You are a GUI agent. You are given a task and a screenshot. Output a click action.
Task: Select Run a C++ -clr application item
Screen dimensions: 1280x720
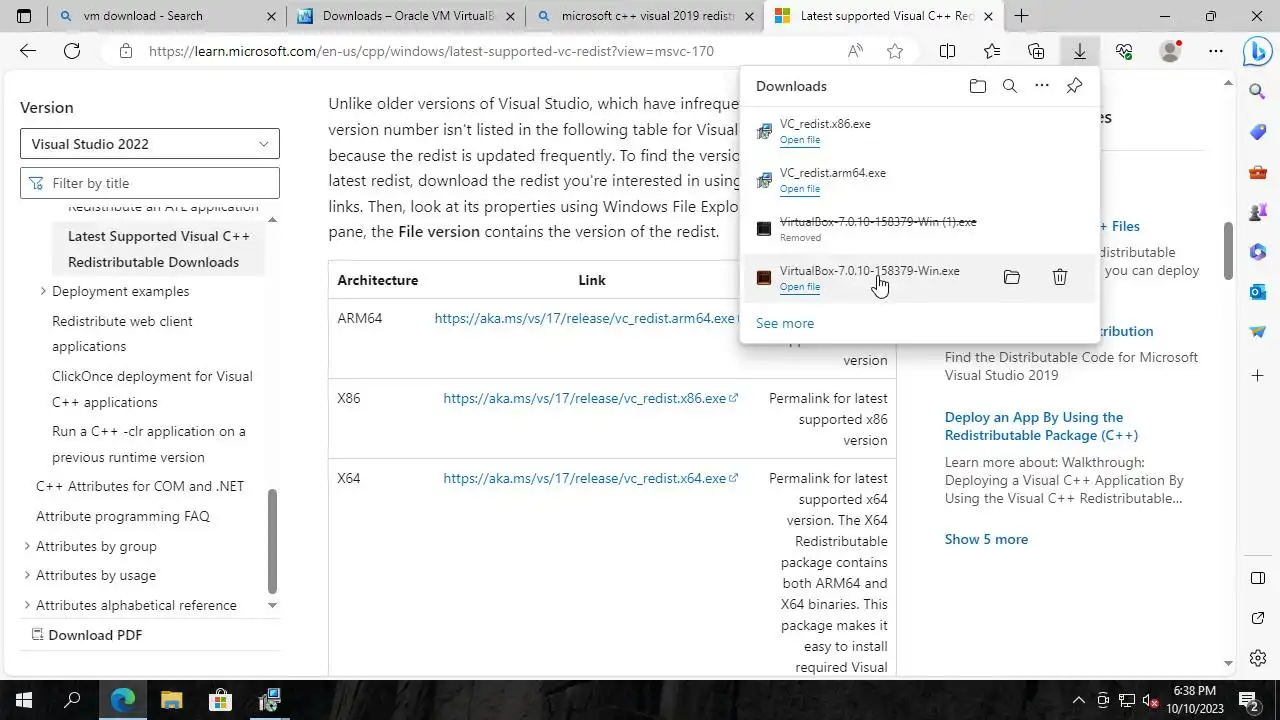(149, 444)
